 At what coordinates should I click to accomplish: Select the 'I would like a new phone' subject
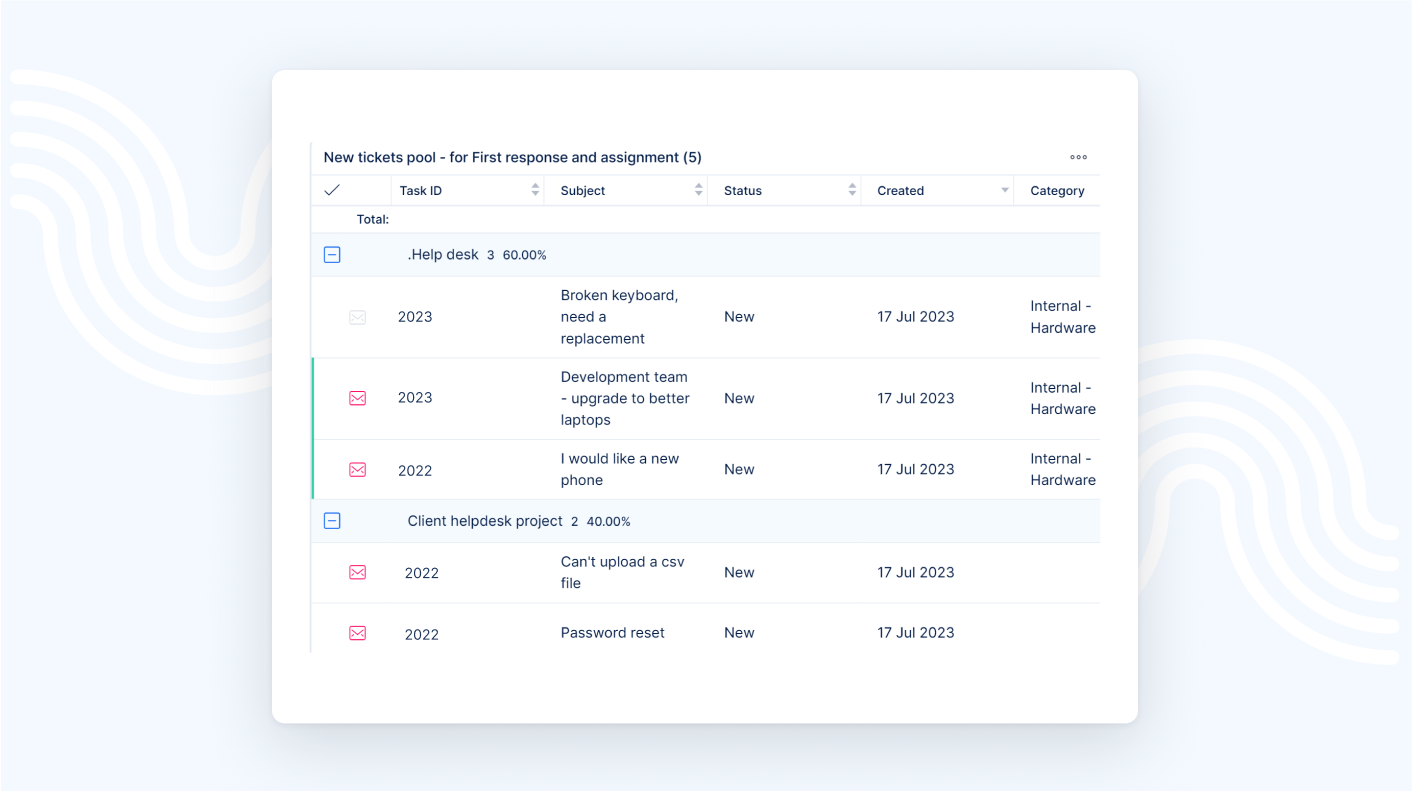(619, 470)
